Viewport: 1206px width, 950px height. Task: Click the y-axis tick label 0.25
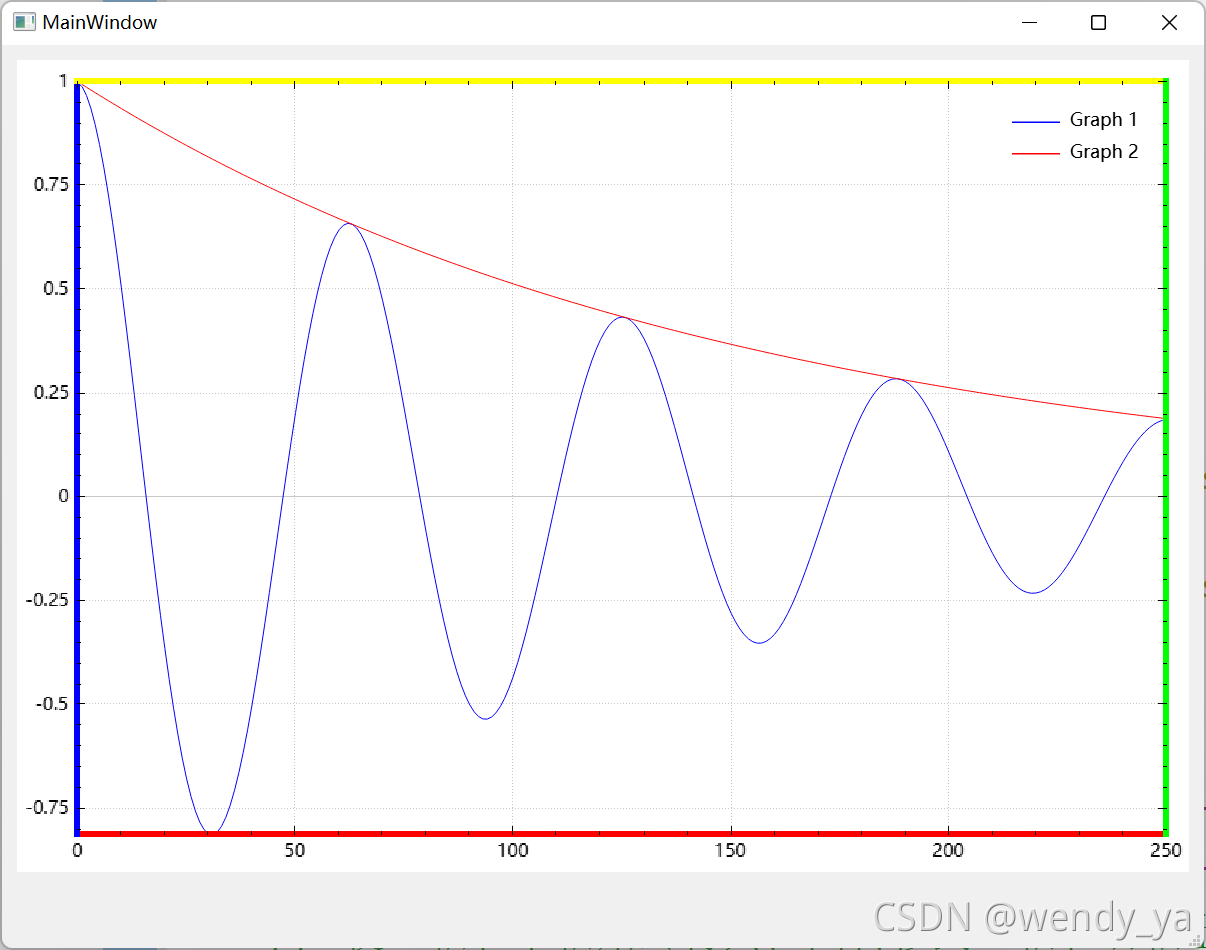click(x=50, y=393)
